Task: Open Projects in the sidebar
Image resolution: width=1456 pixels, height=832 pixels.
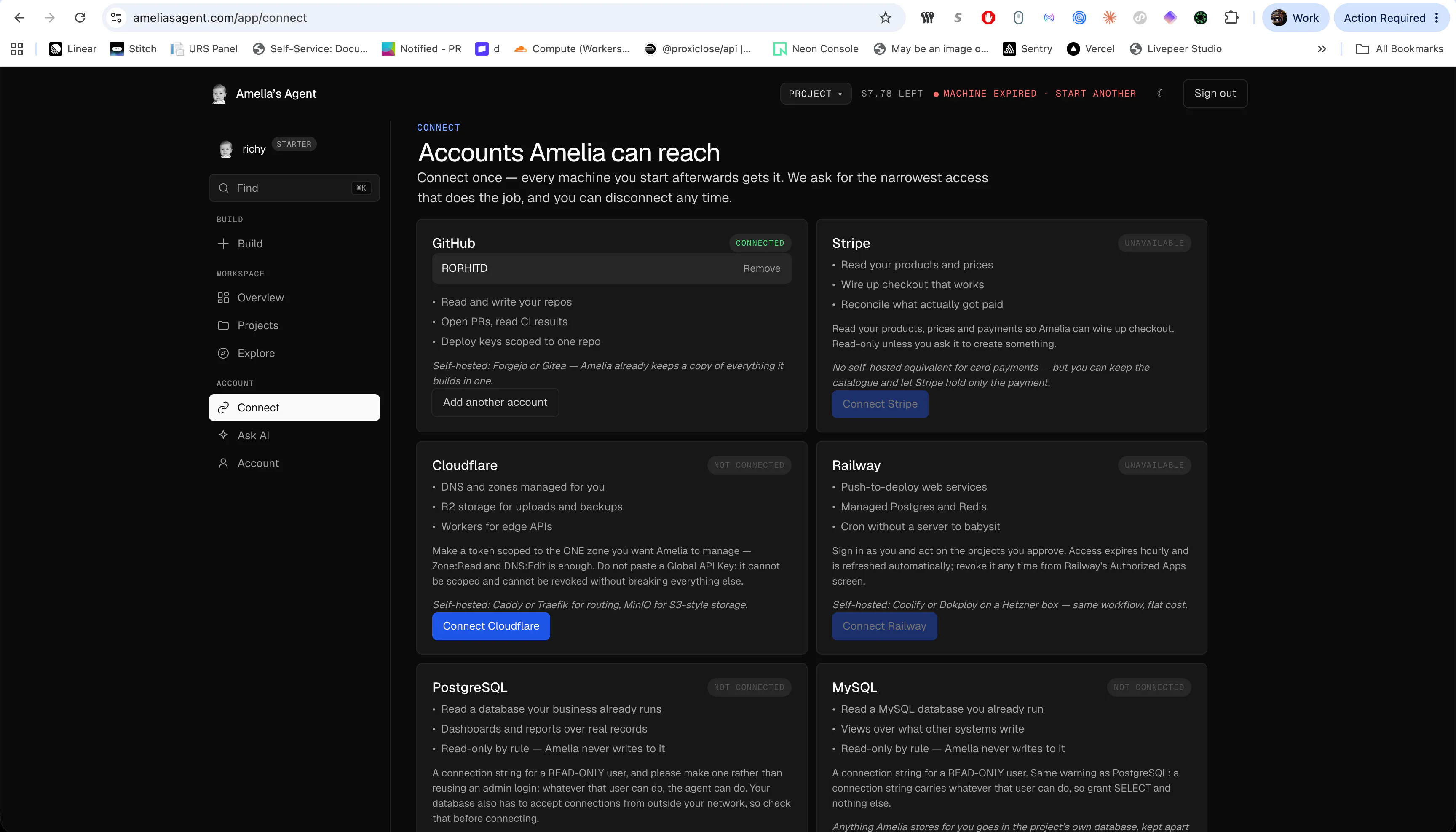Action: coord(294,325)
